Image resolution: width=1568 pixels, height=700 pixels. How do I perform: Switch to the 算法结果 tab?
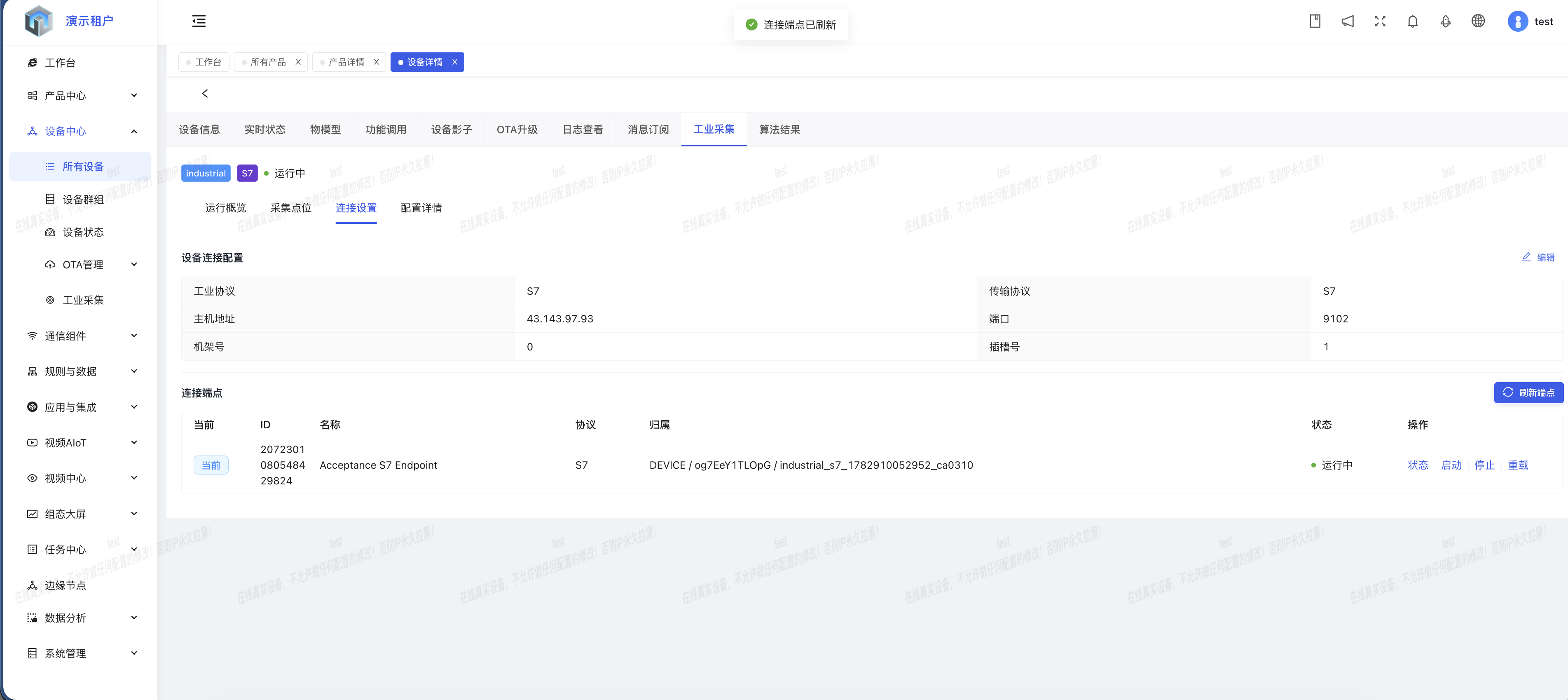pyautogui.click(x=780, y=129)
